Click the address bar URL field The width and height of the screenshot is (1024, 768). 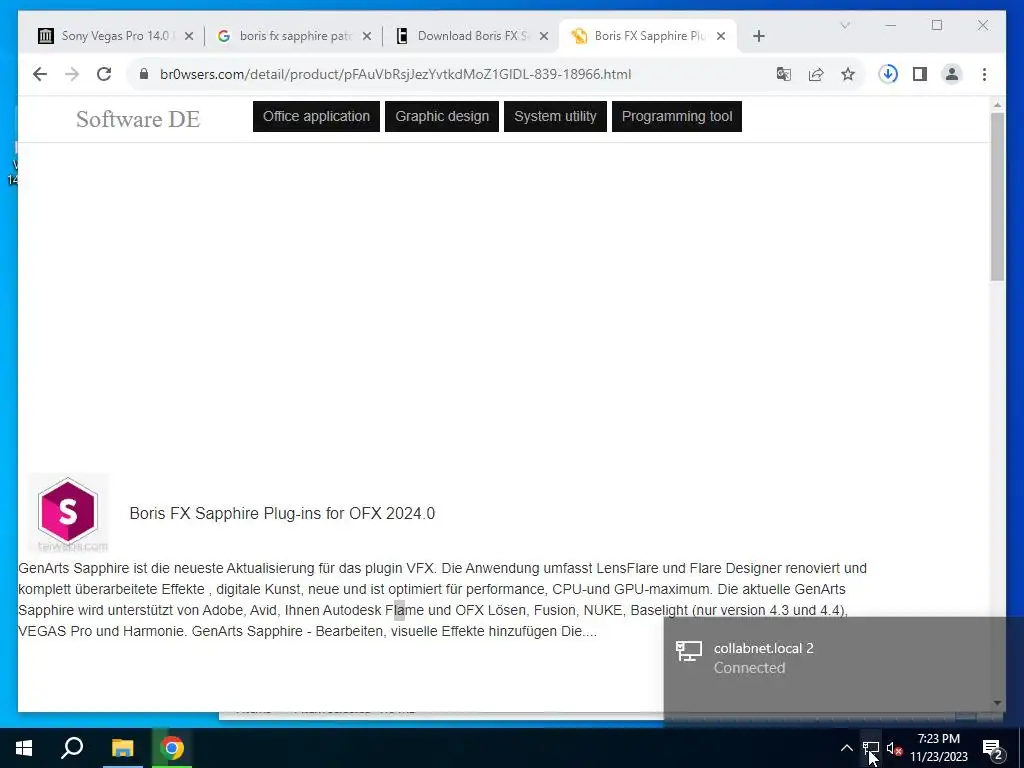click(x=395, y=74)
